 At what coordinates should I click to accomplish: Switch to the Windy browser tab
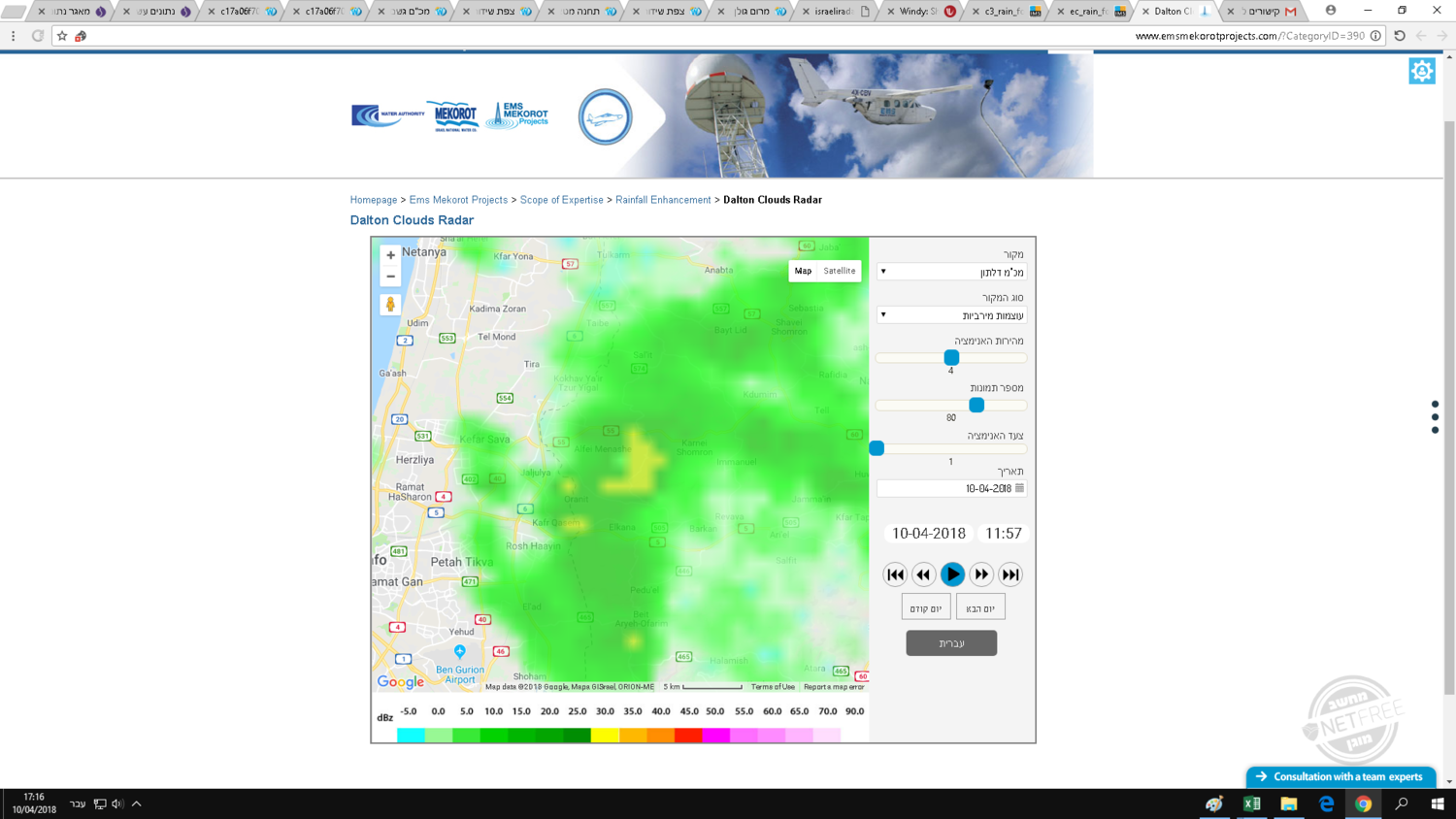[917, 12]
